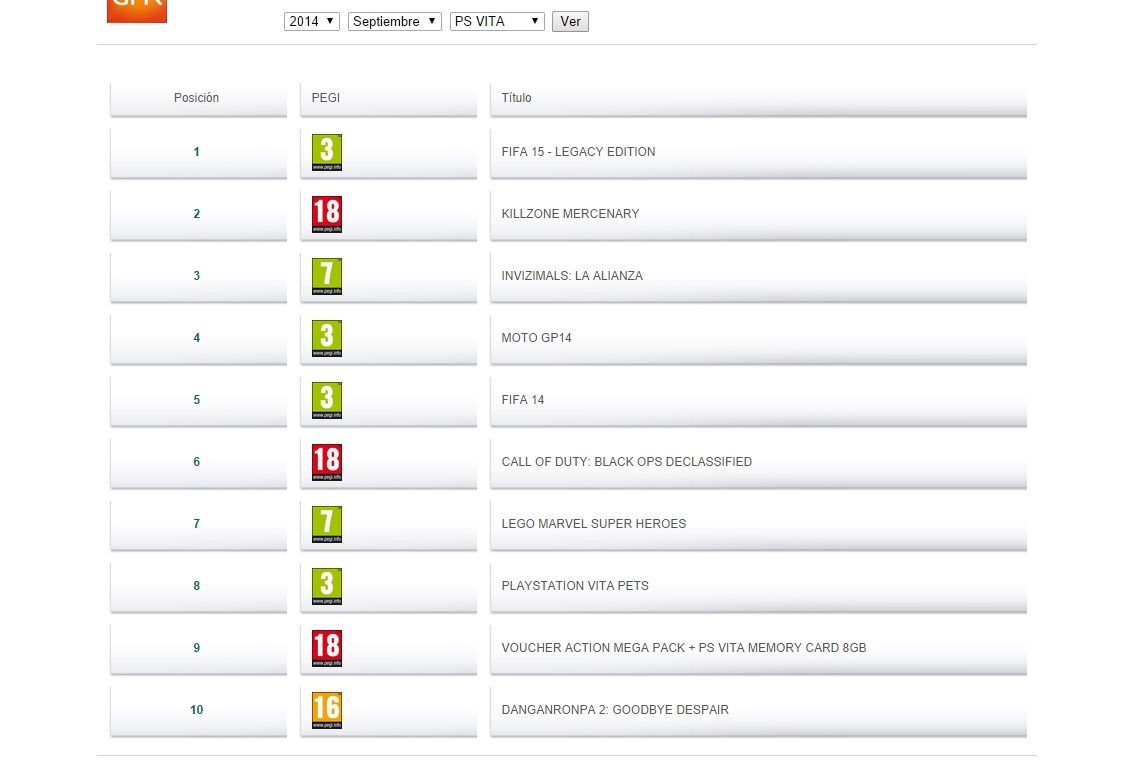This screenshot has height=772, width=1123.
Task: Click the GfK logo at top left
Action: (x=137, y=10)
